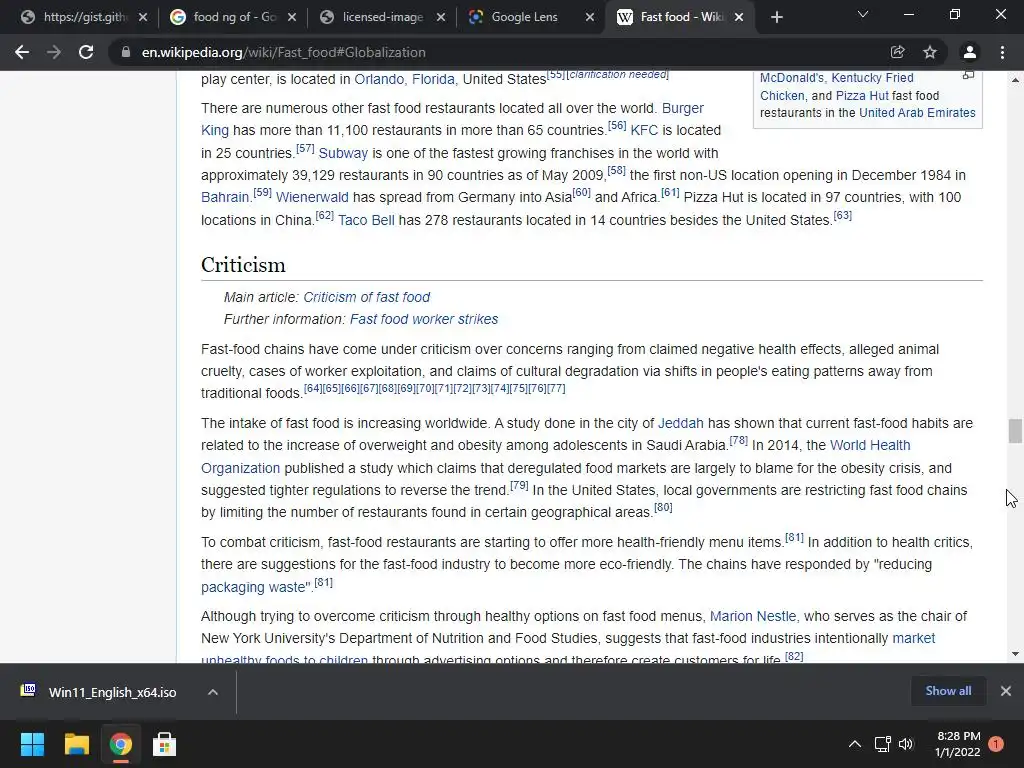Enlarge the thumbnail via expand icon
This screenshot has height=768, width=1024.
968,76
